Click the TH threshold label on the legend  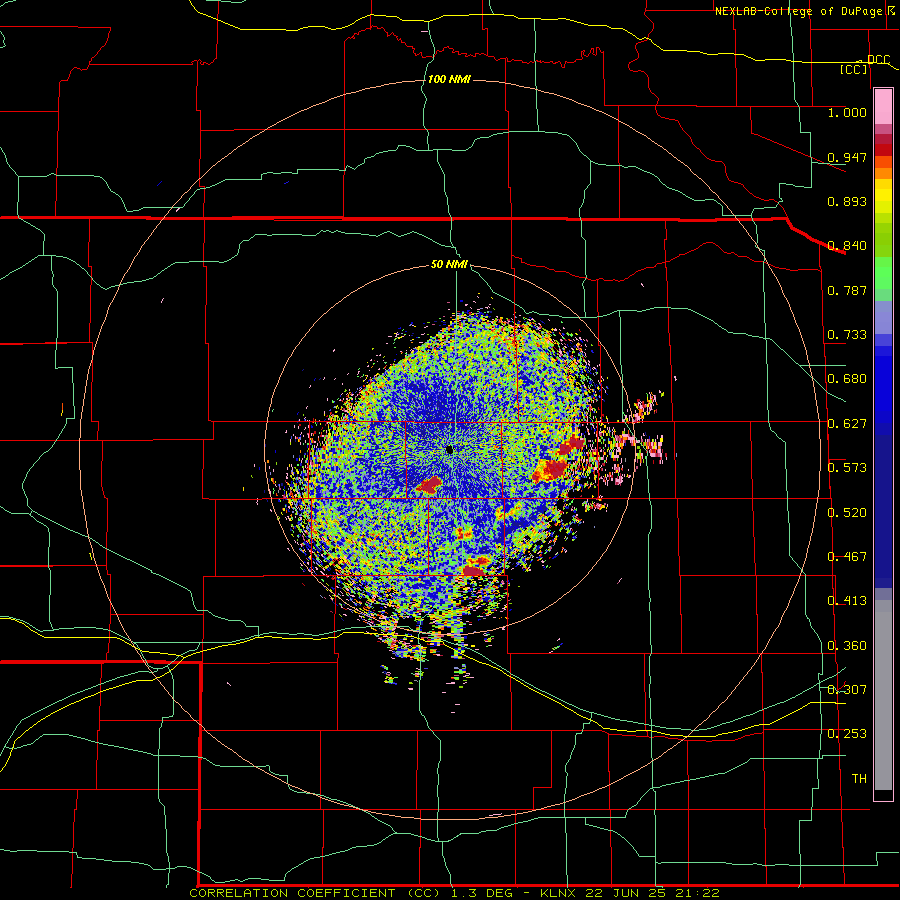click(859, 779)
